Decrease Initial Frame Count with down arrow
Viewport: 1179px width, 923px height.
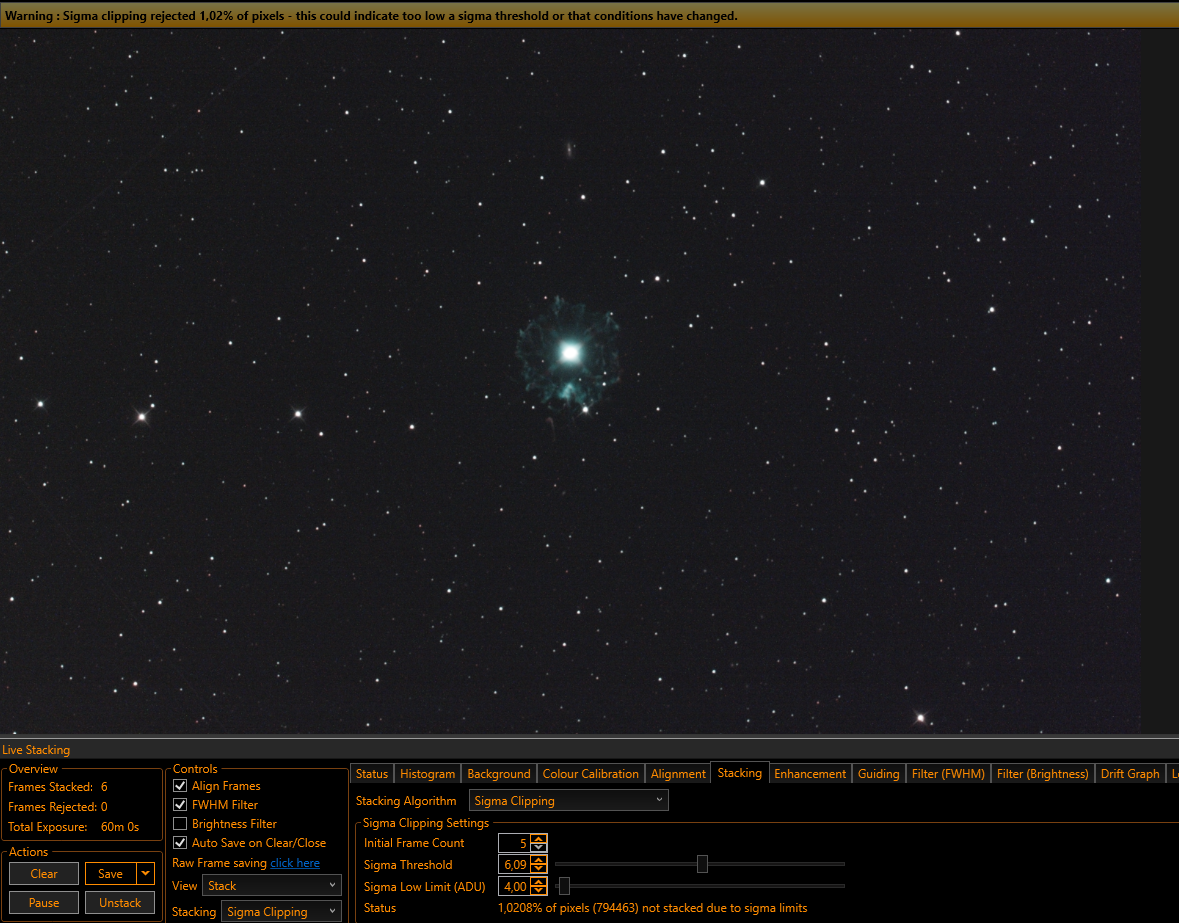[x=538, y=847]
